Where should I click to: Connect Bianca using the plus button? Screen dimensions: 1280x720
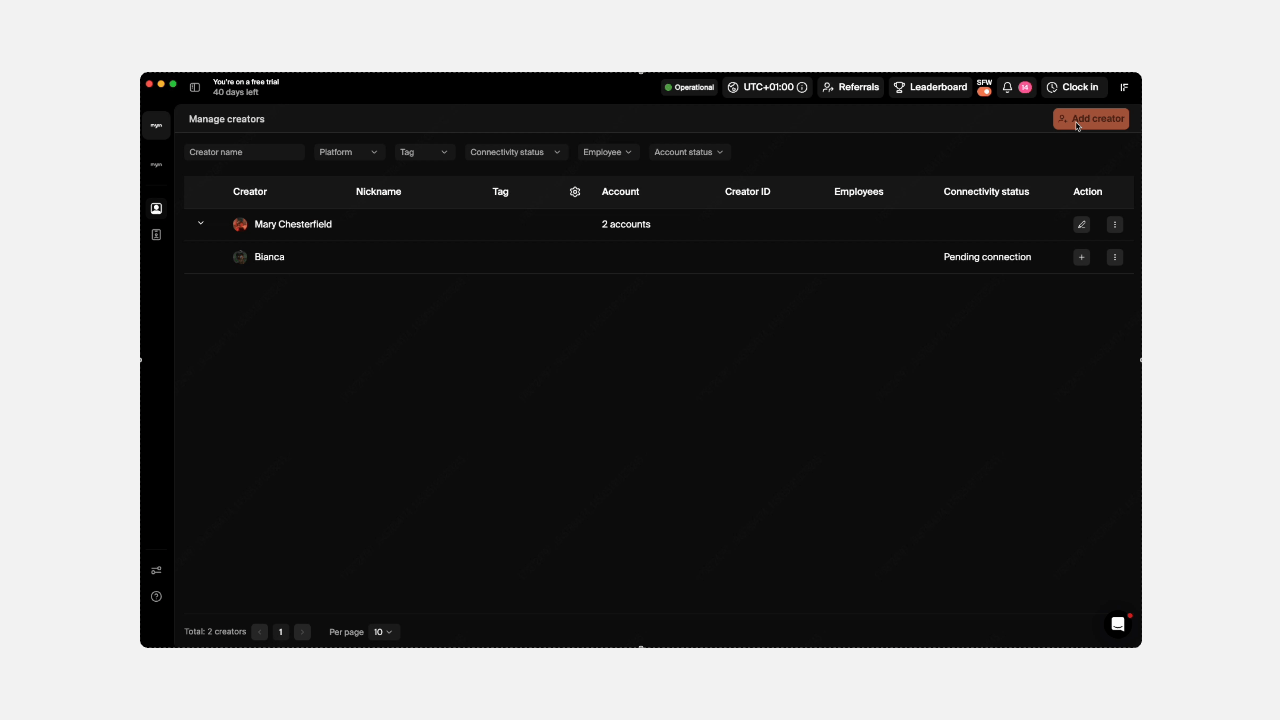[1081, 257]
